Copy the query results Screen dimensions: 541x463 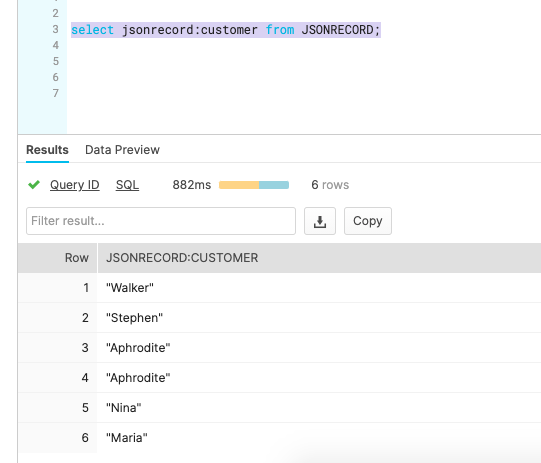[367, 221]
